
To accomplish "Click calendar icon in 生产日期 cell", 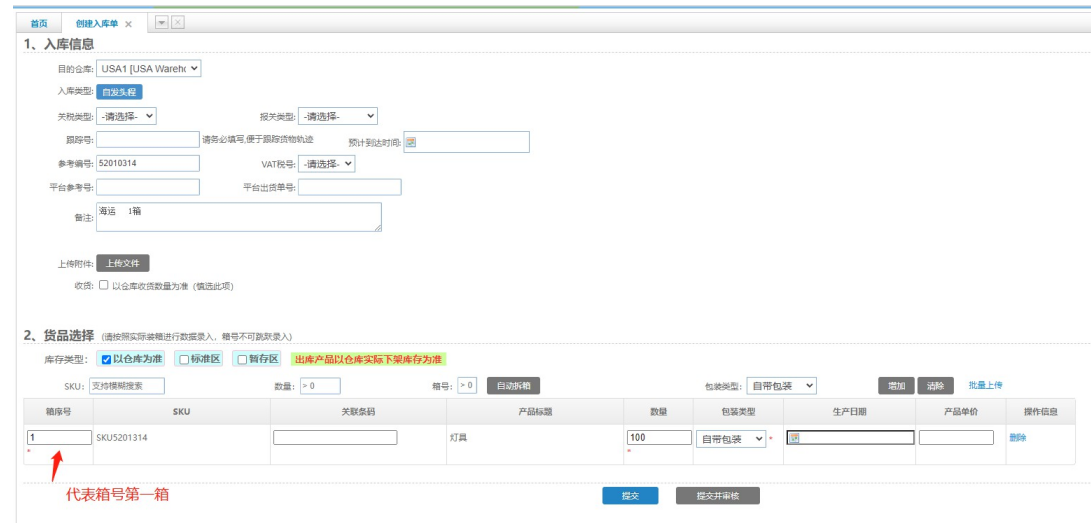I will (794, 438).
